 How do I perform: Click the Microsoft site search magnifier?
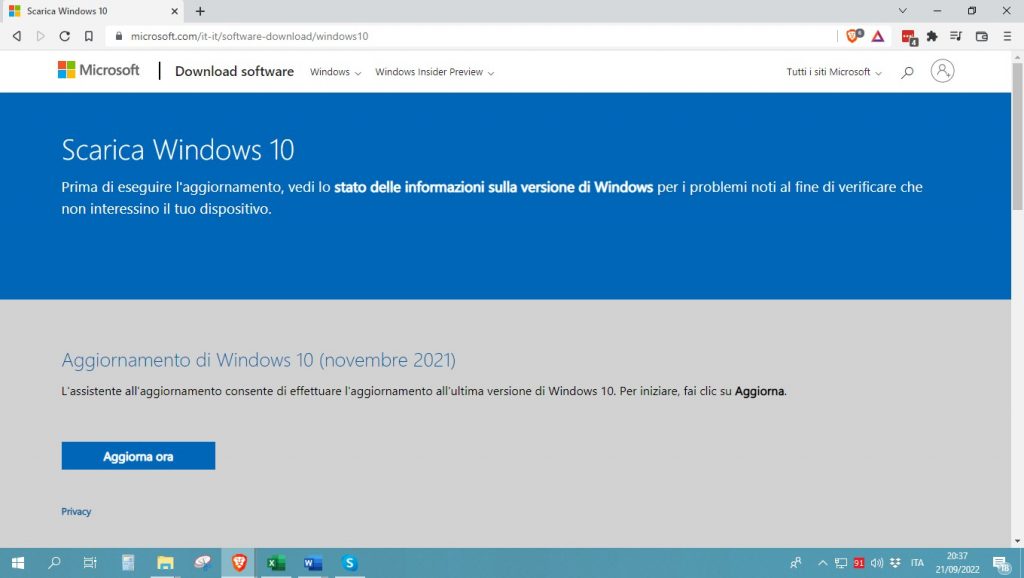pos(907,72)
